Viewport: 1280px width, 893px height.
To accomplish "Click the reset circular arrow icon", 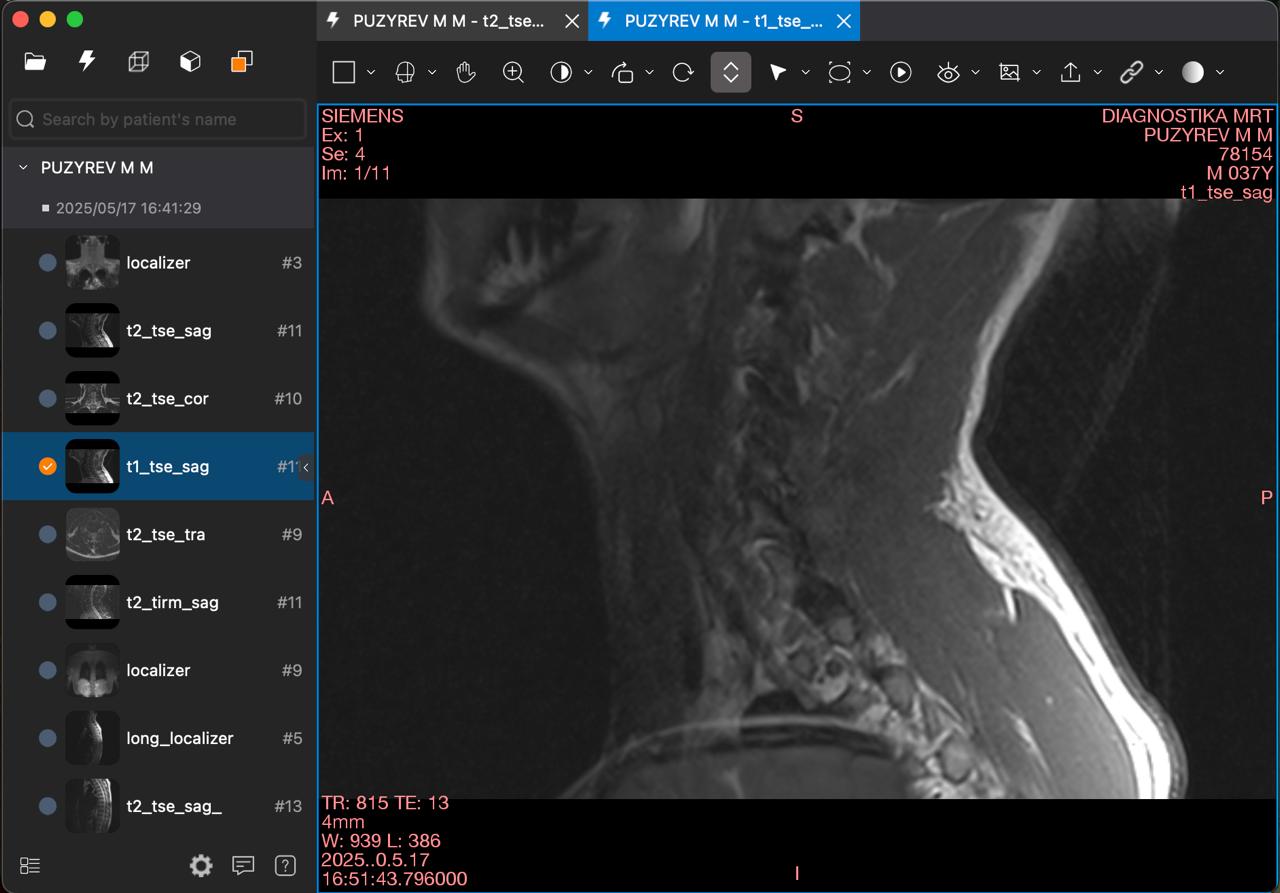I will [x=683, y=72].
